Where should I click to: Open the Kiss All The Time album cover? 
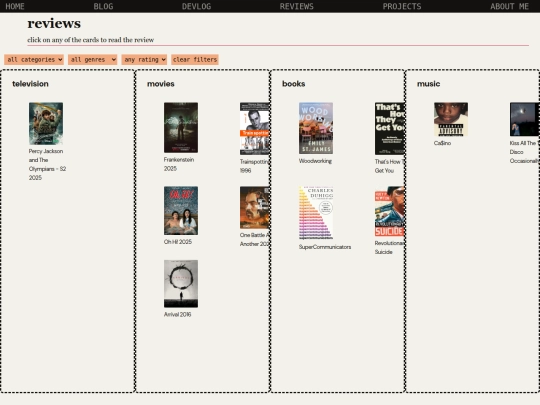click(x=525, y=119)
